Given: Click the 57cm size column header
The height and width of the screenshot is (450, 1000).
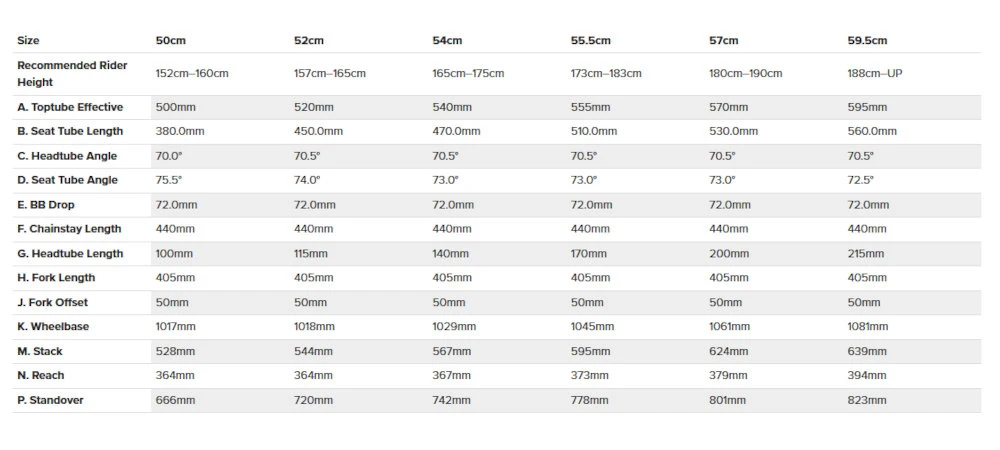Looking at the screenshot, I should [723, 41].
